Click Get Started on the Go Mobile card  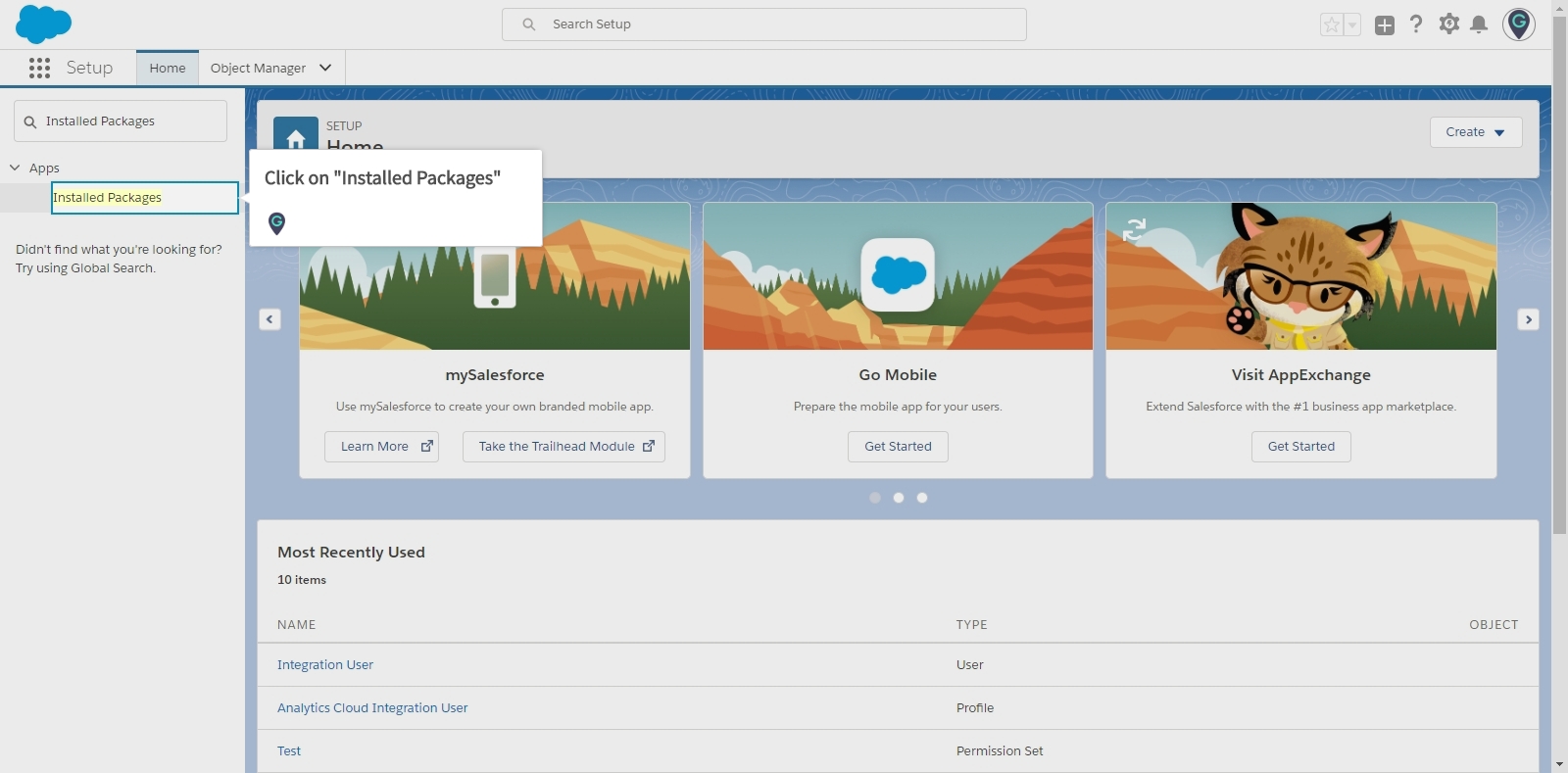(898, 447)
